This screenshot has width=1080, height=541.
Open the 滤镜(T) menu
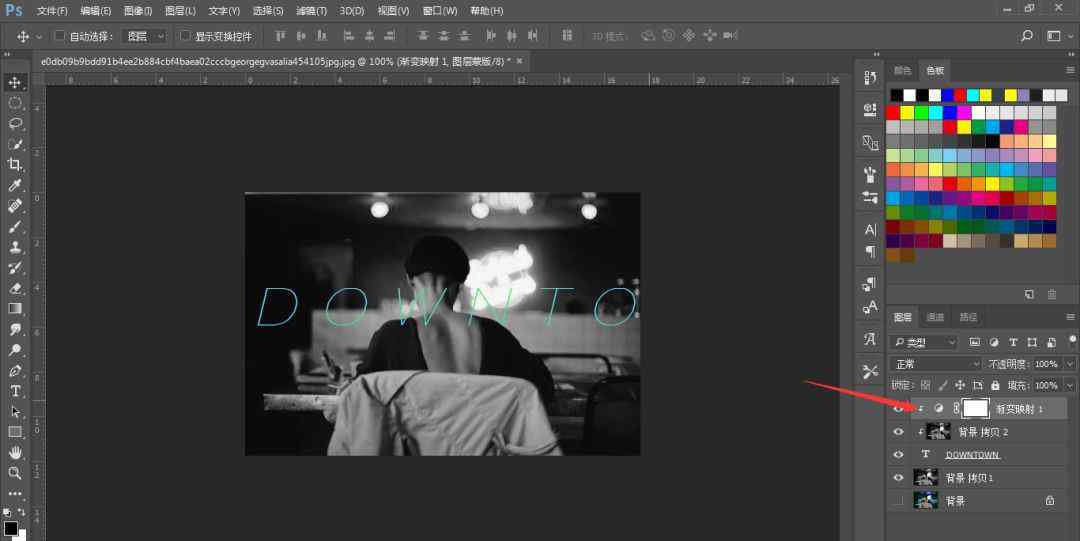(x=311, y=11)
